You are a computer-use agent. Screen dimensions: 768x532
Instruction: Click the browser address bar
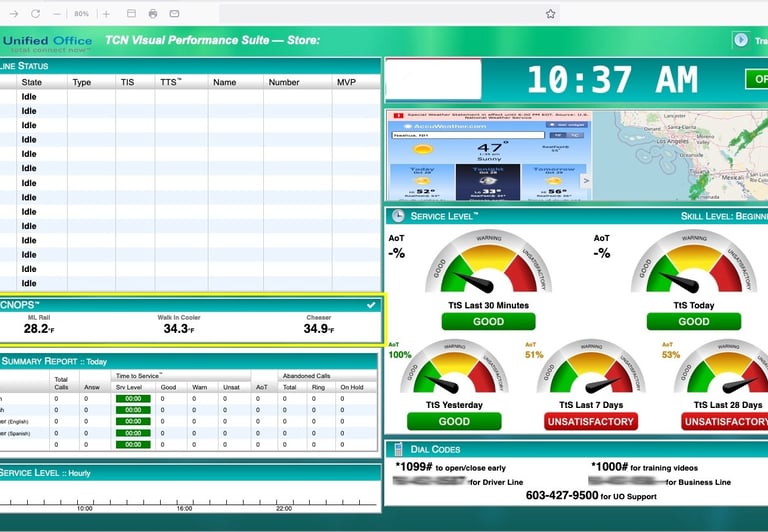[x=389, y=14]
